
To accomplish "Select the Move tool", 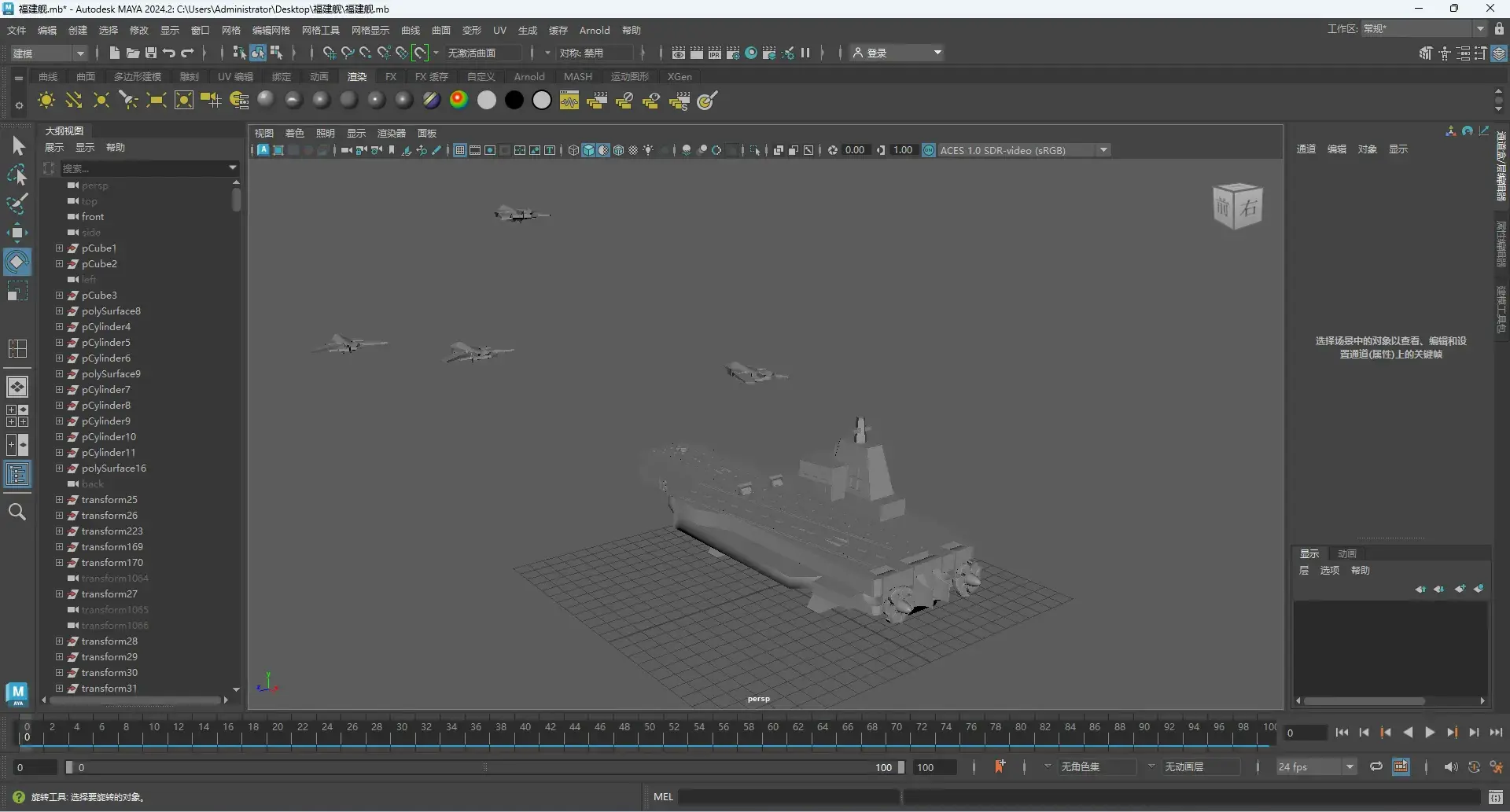I will coord(17,233).
